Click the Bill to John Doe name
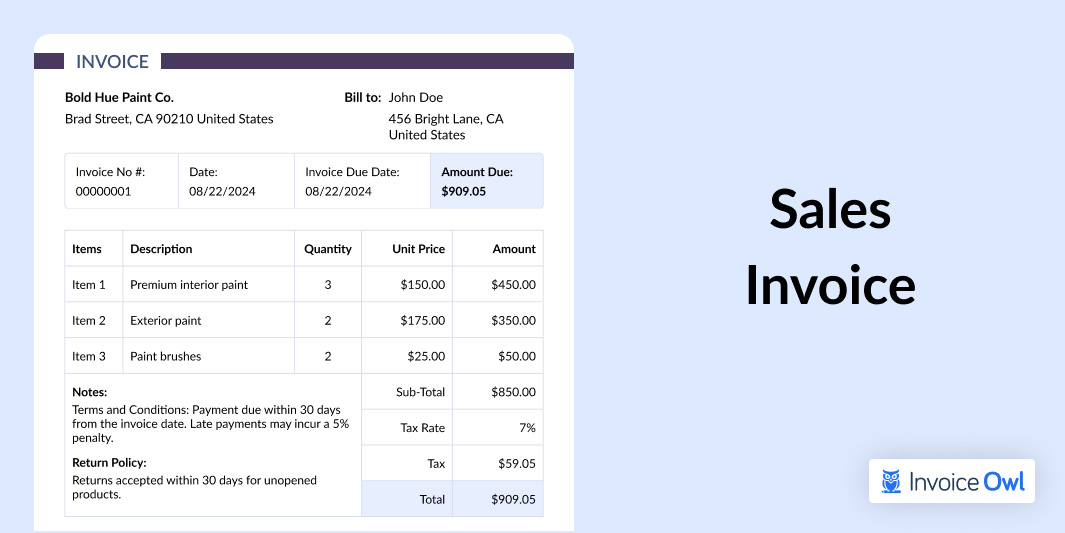1065x533 pixels. (x=415, y=97)
